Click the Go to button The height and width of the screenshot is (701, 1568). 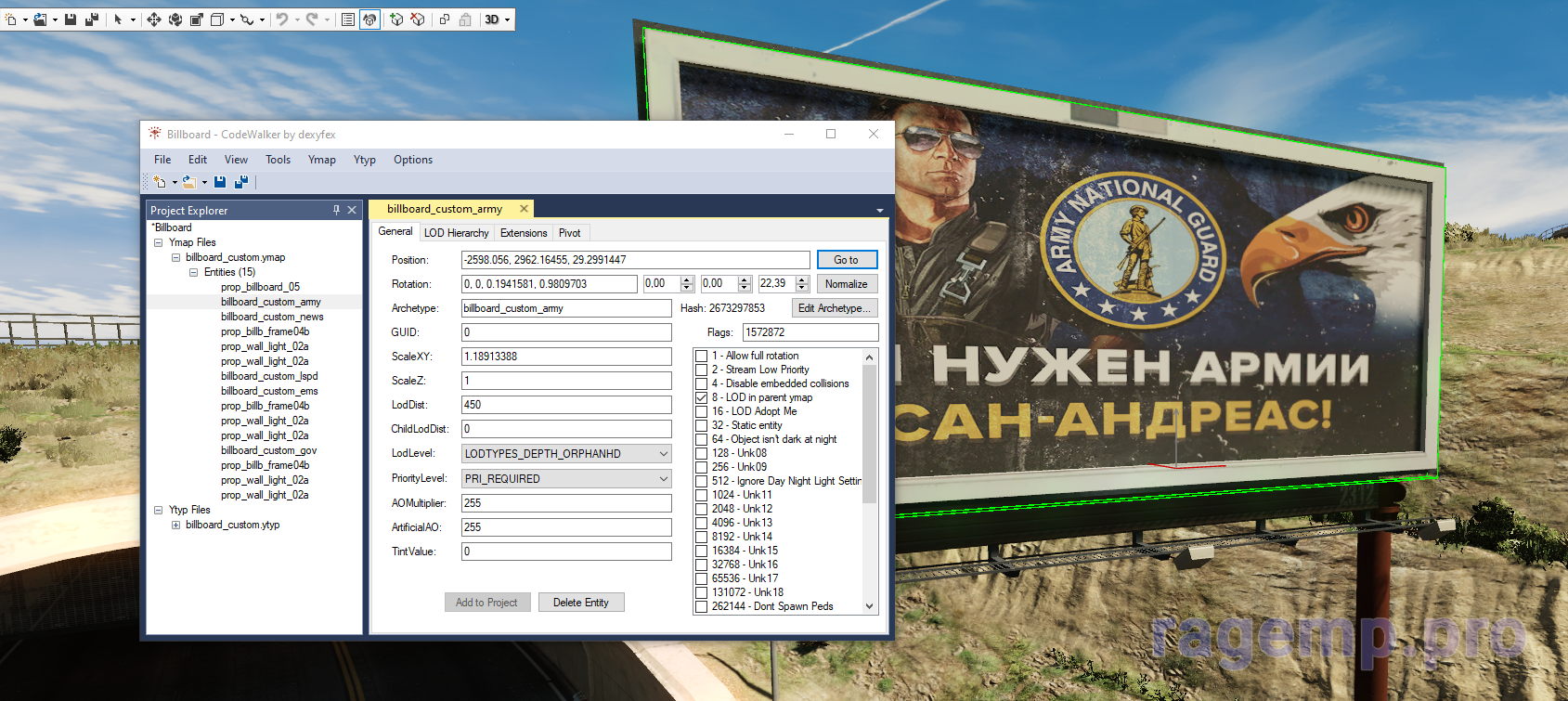pyautogui.click(x=846, y=260)
